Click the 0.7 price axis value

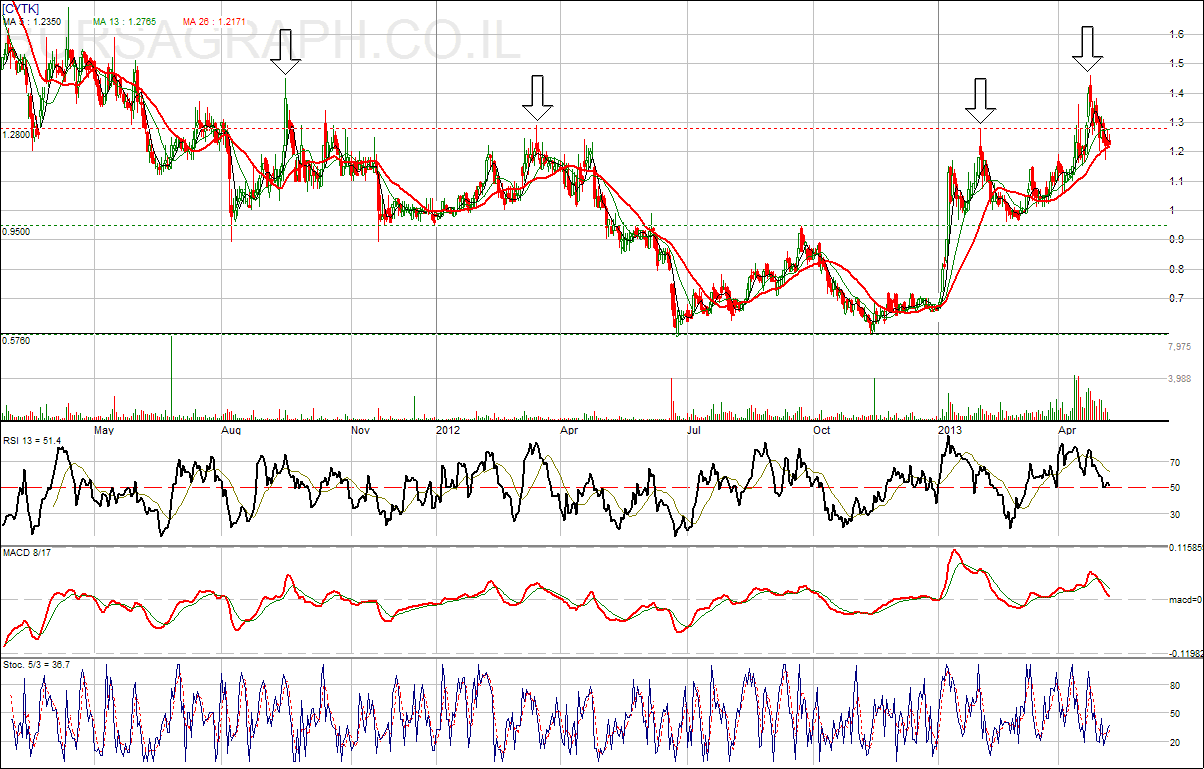click(x=1177, y=299)
